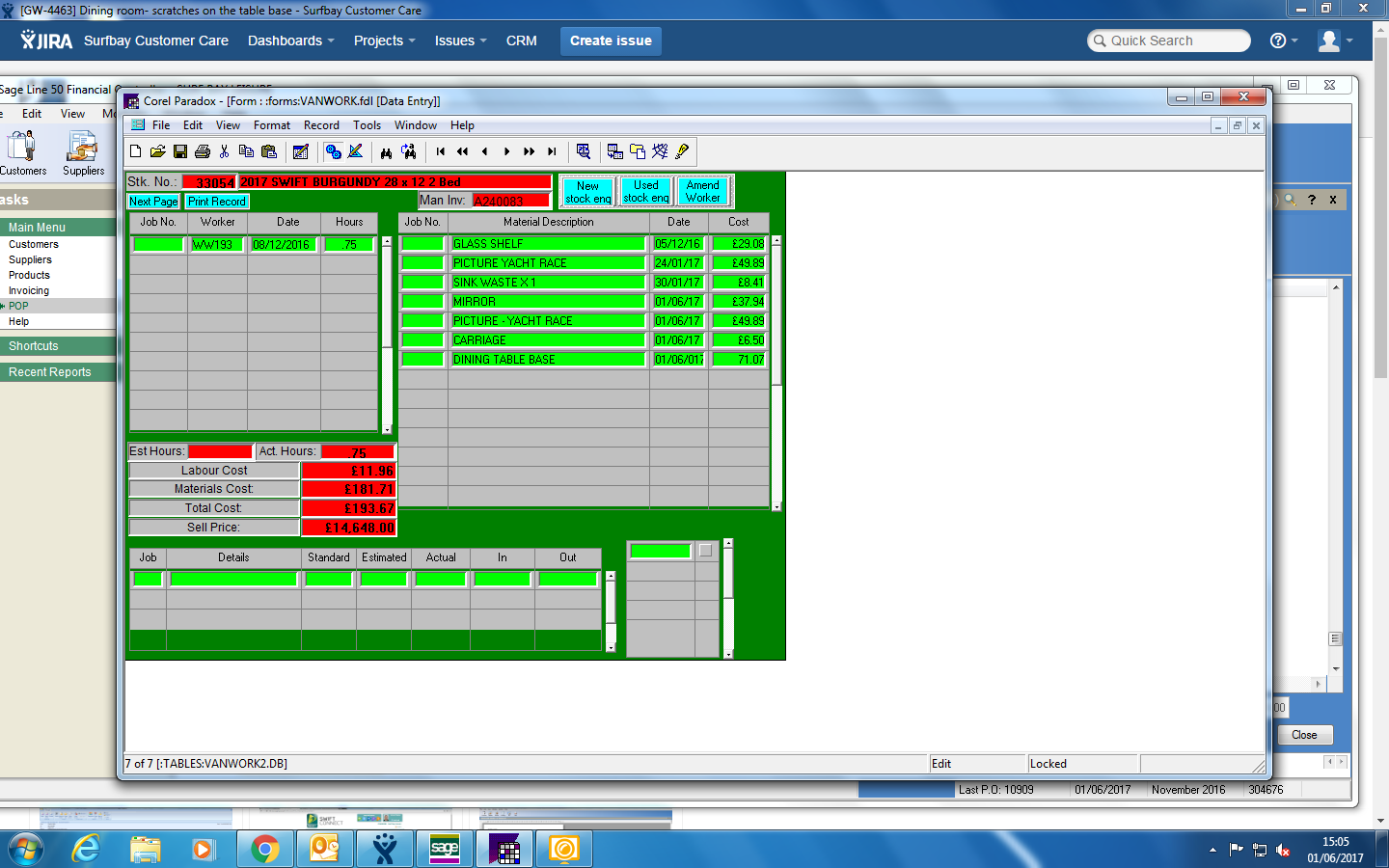Click the Create issue button
1389x868 pixels.
[x=611, y=41]
